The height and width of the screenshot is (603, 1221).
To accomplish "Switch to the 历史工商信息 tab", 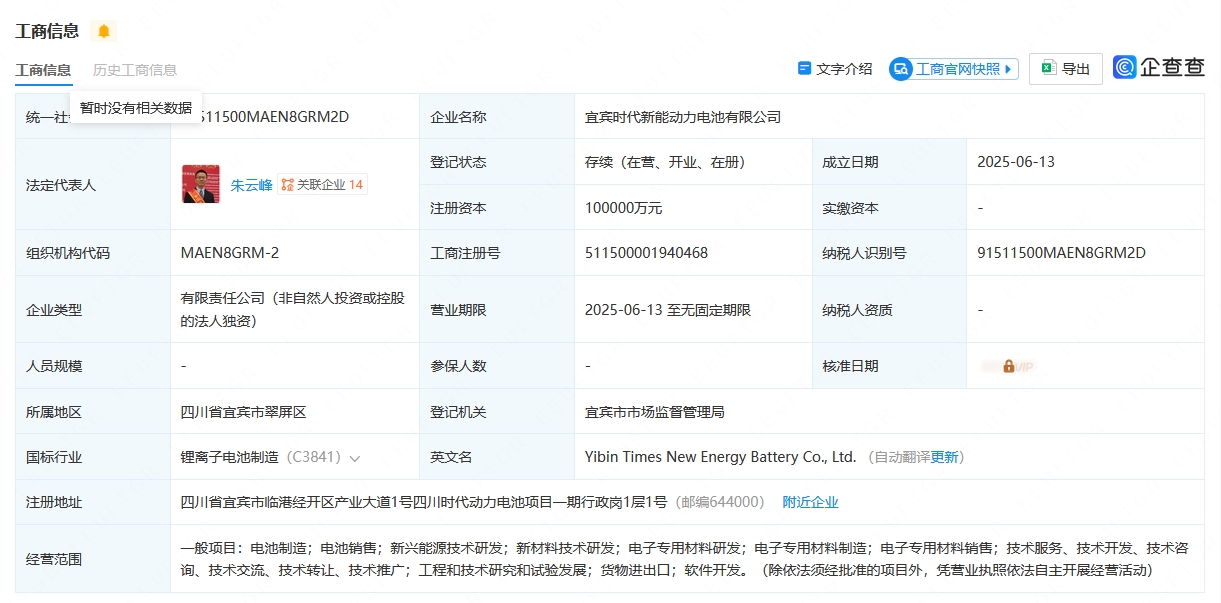I will coord(135,70).
